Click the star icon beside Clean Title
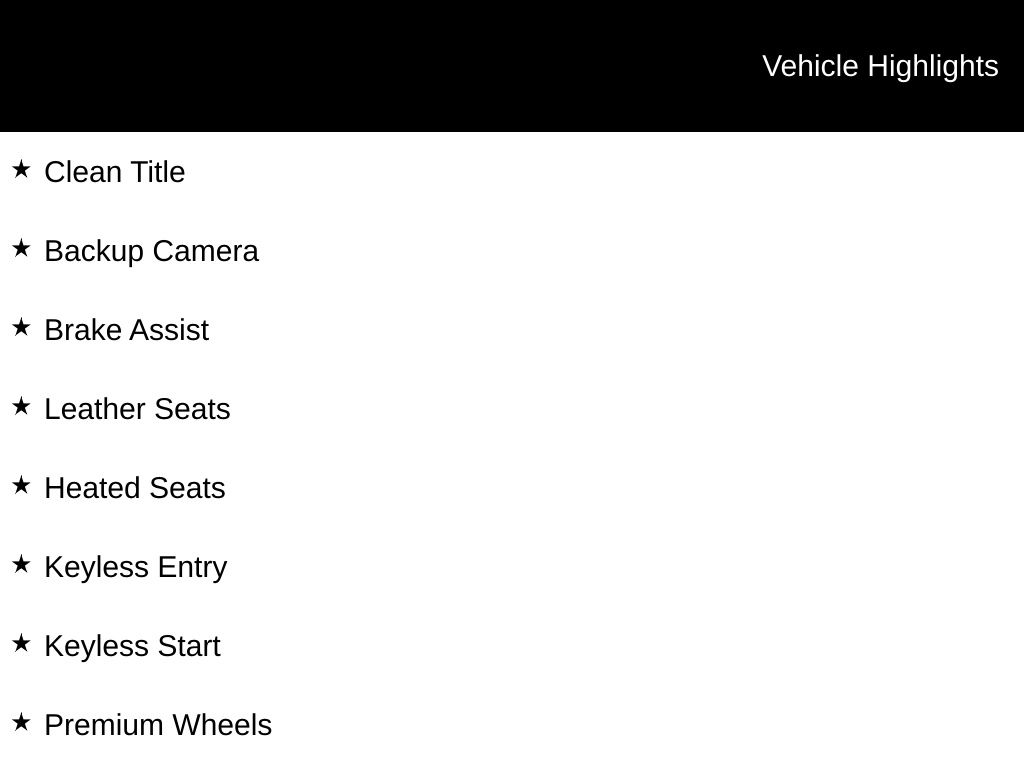 pyautogui.click(x=21, y=170)
